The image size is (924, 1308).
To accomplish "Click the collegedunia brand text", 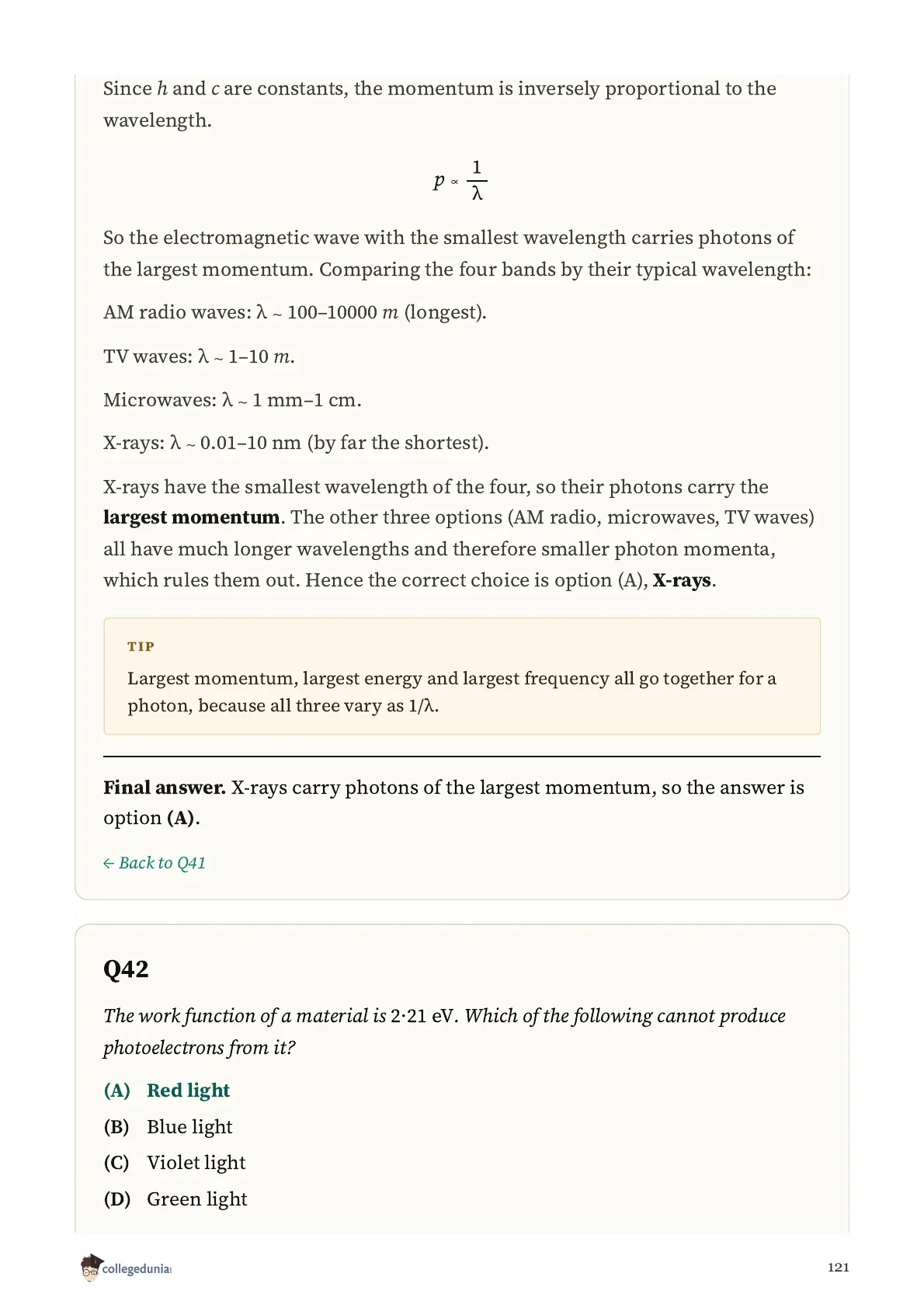I will pos(137,1269).
